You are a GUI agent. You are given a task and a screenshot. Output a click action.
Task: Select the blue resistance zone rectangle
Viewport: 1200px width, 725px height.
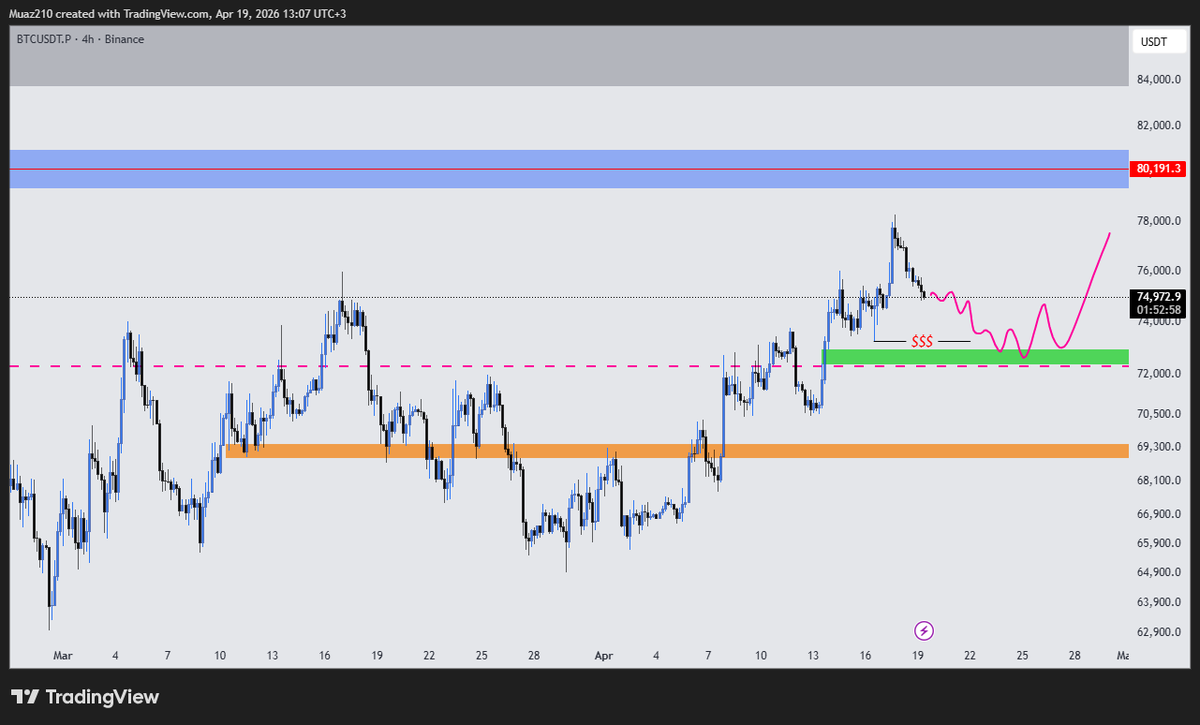[569, 169]
